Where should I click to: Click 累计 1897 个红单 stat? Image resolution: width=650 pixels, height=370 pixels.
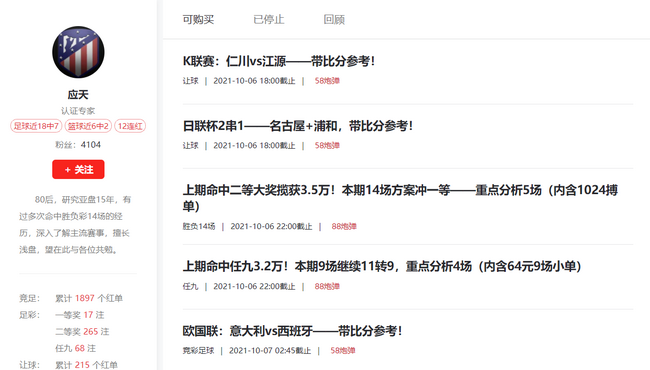tap(89, 298)
